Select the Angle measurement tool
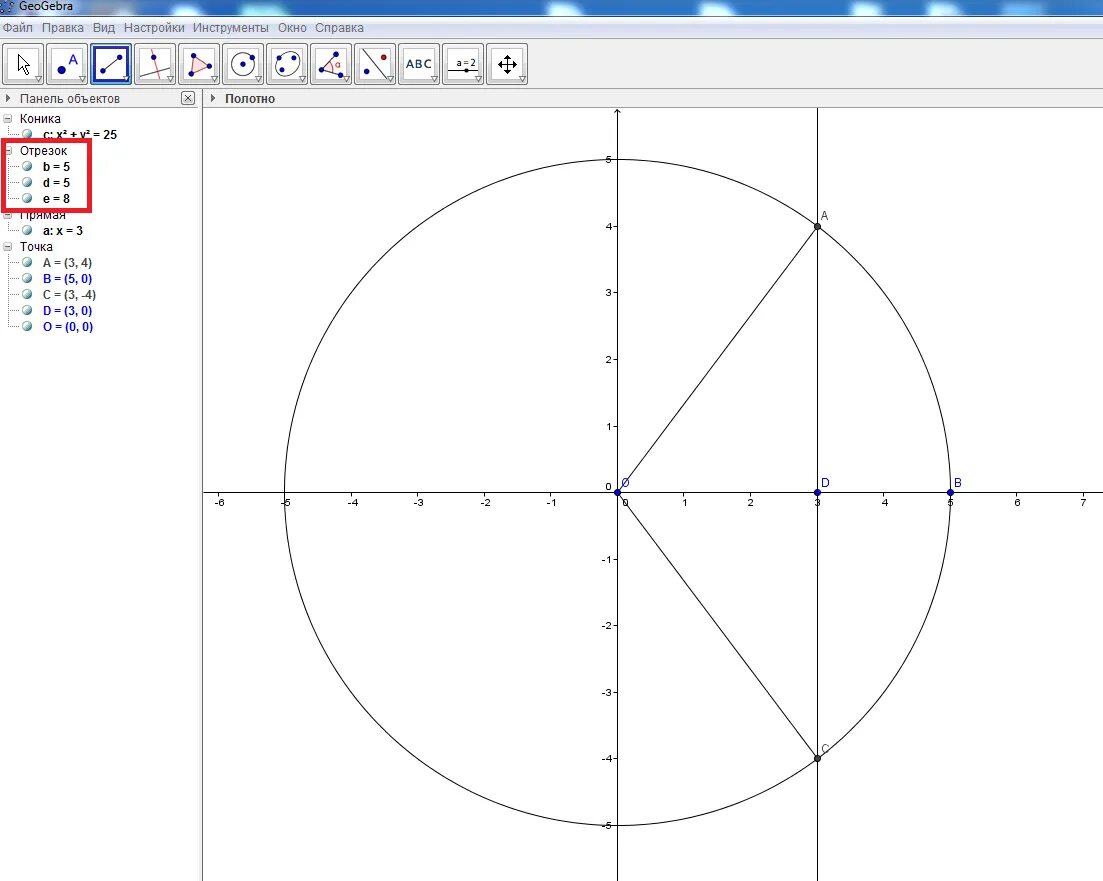Viewport: 1103px width, 881px height. click(x=331, y=63)
